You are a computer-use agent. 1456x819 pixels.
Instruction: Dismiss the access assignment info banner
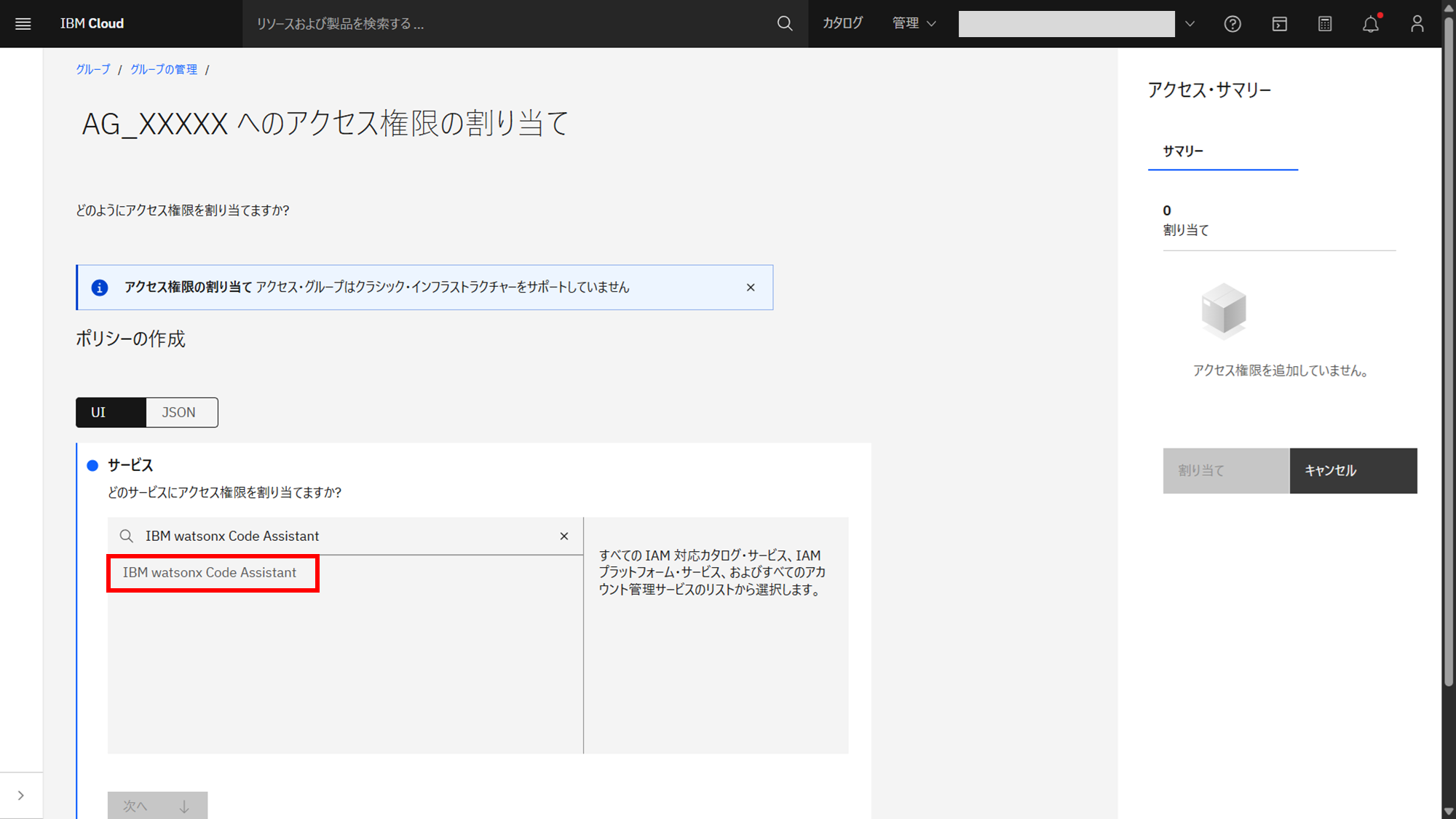751,288
